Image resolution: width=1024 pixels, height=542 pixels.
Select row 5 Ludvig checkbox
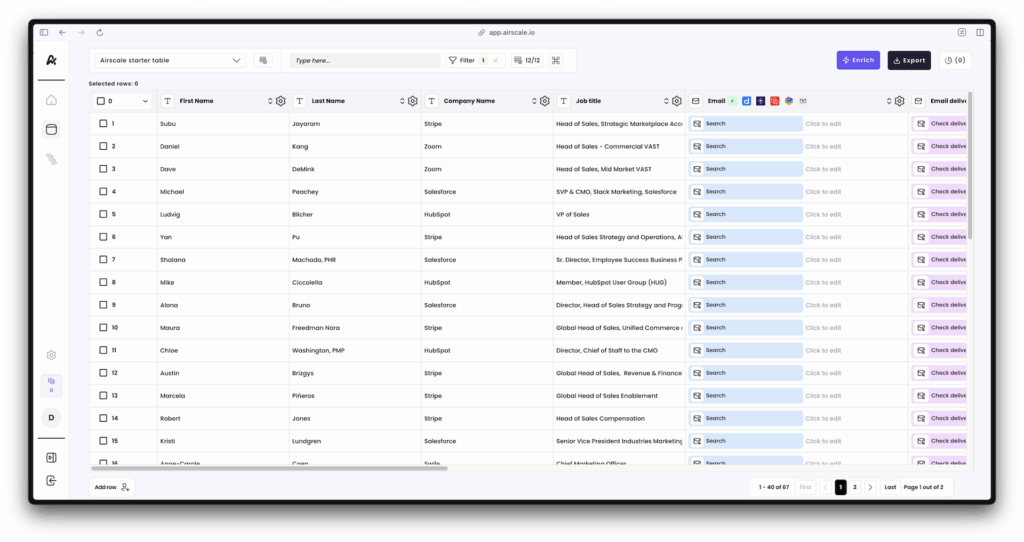[103, 214]
